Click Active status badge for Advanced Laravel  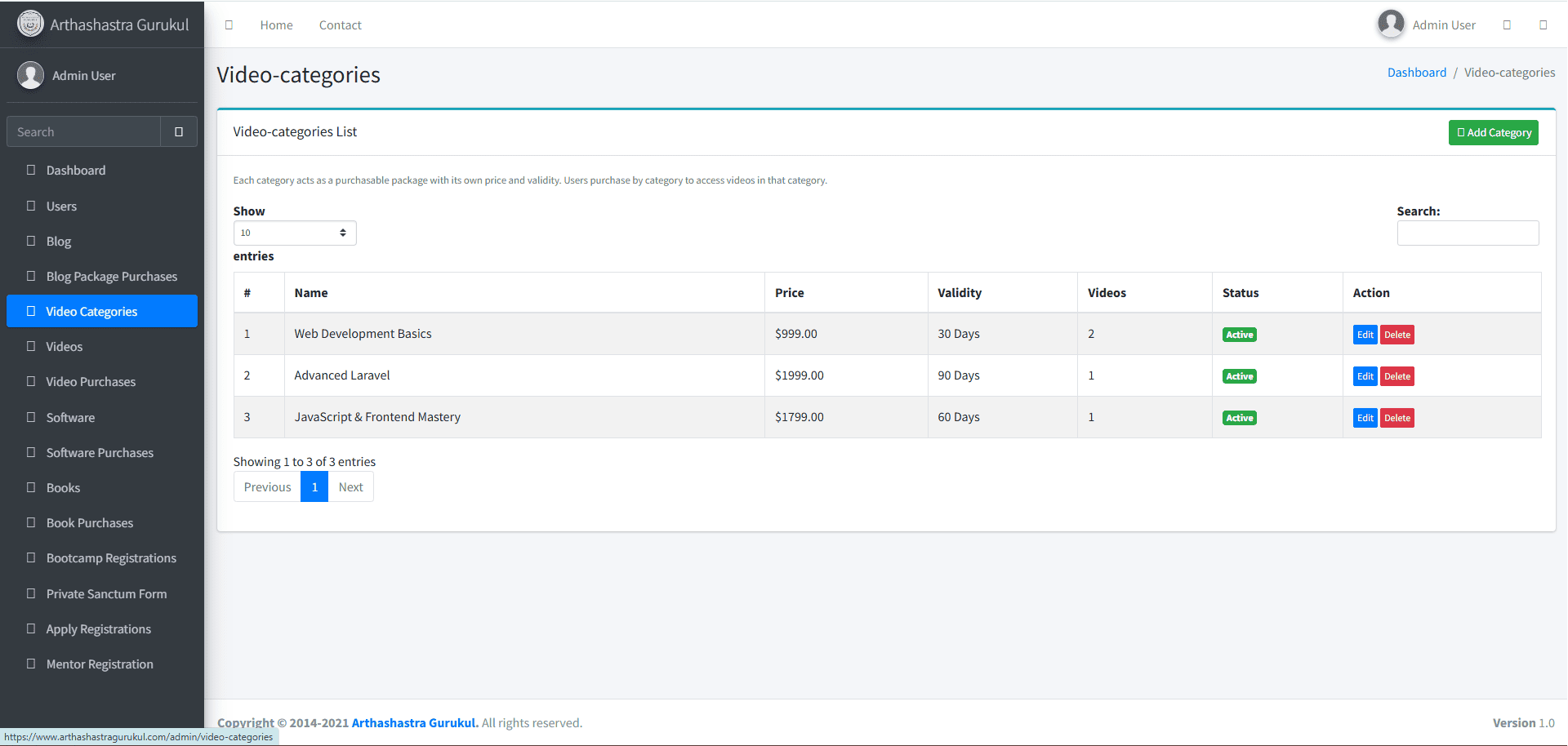(x=1239, y=376)
